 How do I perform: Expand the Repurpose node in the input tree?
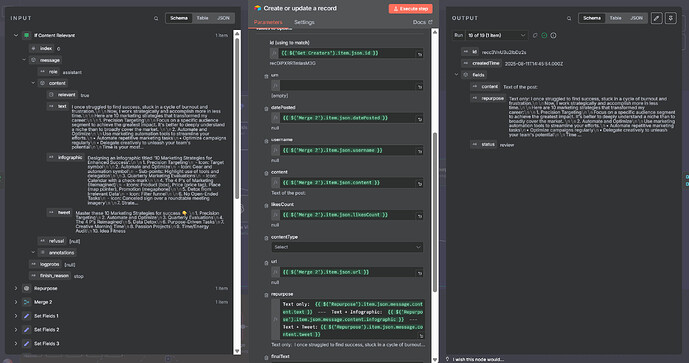tap(16, 288)
